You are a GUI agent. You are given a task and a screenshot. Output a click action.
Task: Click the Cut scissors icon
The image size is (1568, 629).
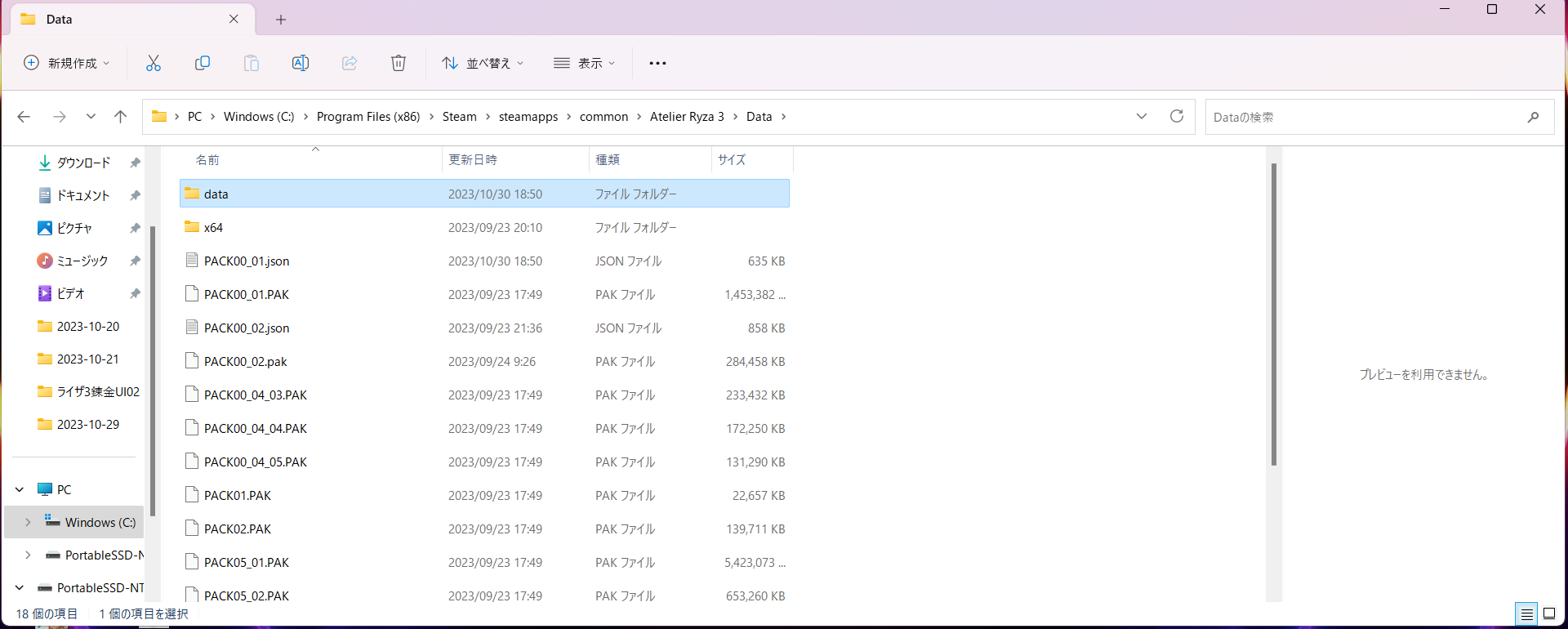(x=154, y=63)
